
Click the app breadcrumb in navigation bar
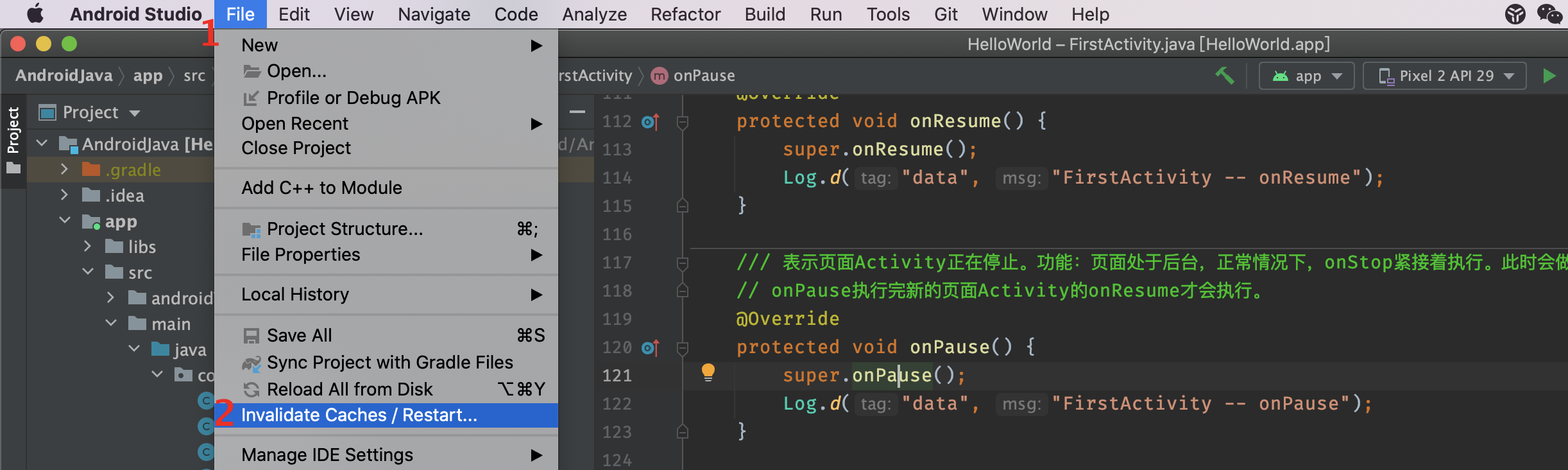coord(148,76)
